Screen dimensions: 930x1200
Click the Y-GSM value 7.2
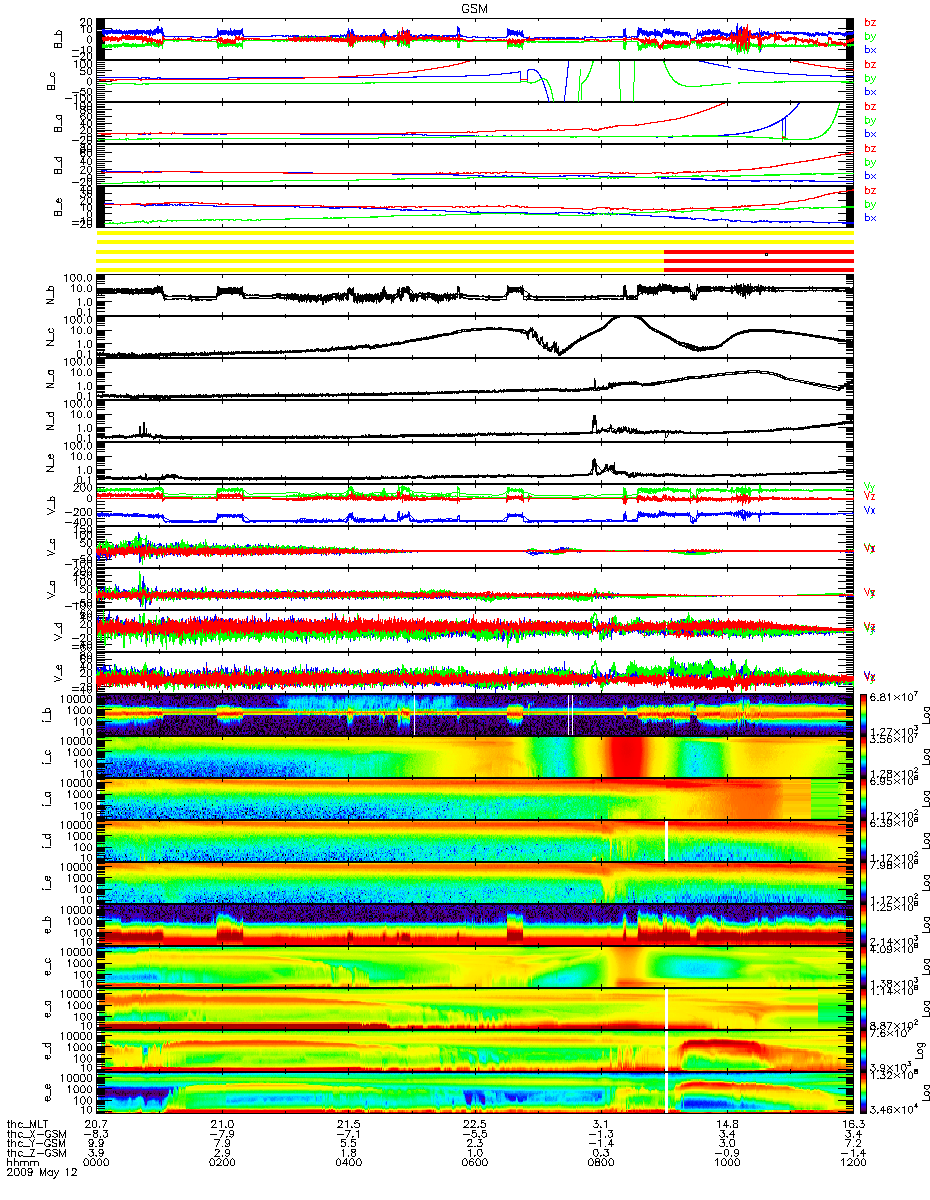[852, 1145]
